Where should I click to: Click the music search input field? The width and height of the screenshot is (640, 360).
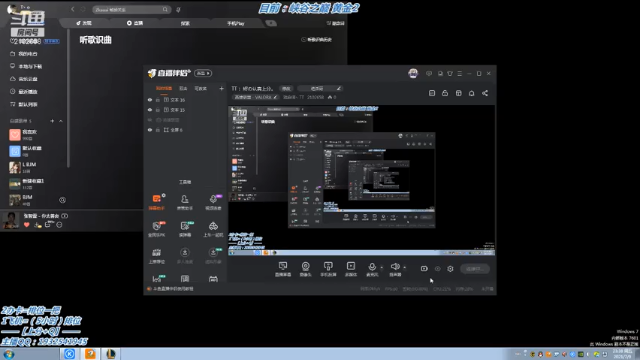coord(131,9)
